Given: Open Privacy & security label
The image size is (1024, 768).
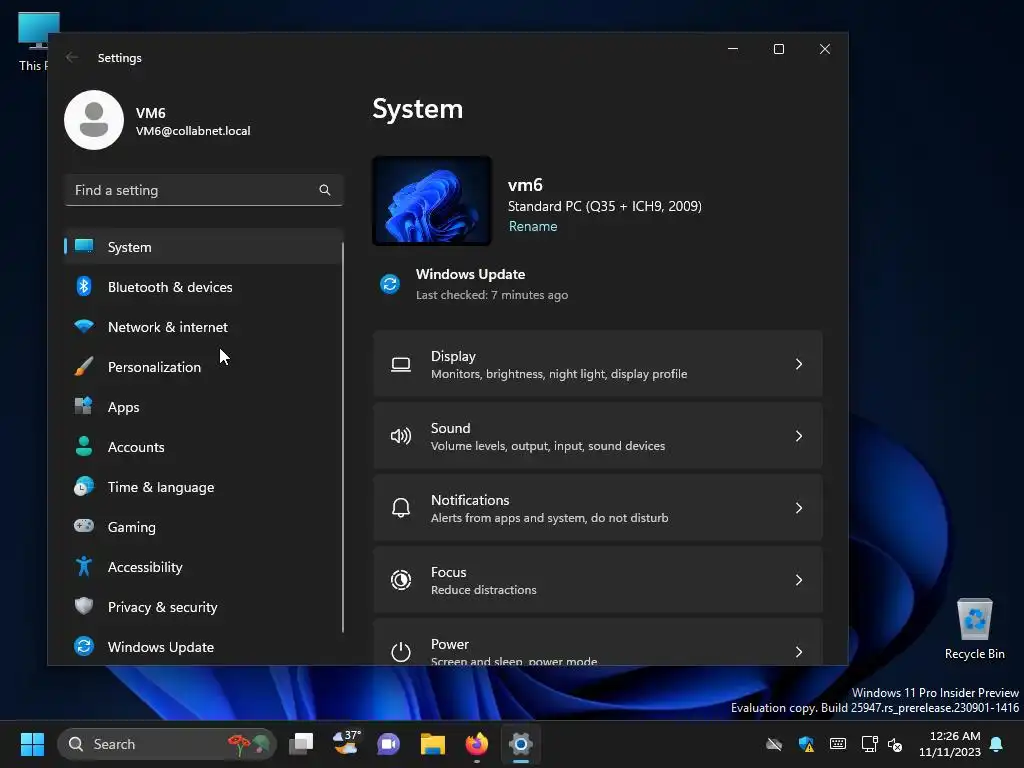Looking at the screenshot, I should tap(163, 607).
